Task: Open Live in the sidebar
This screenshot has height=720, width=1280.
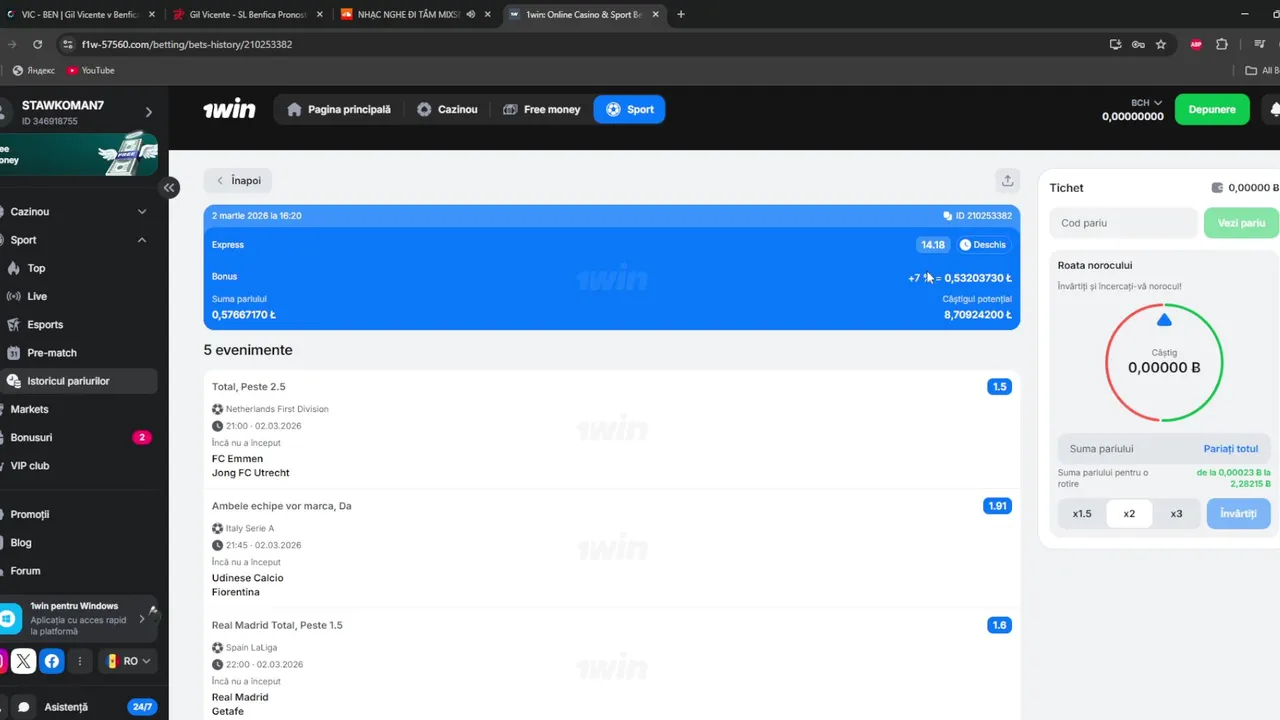Action: pos(79,296)
